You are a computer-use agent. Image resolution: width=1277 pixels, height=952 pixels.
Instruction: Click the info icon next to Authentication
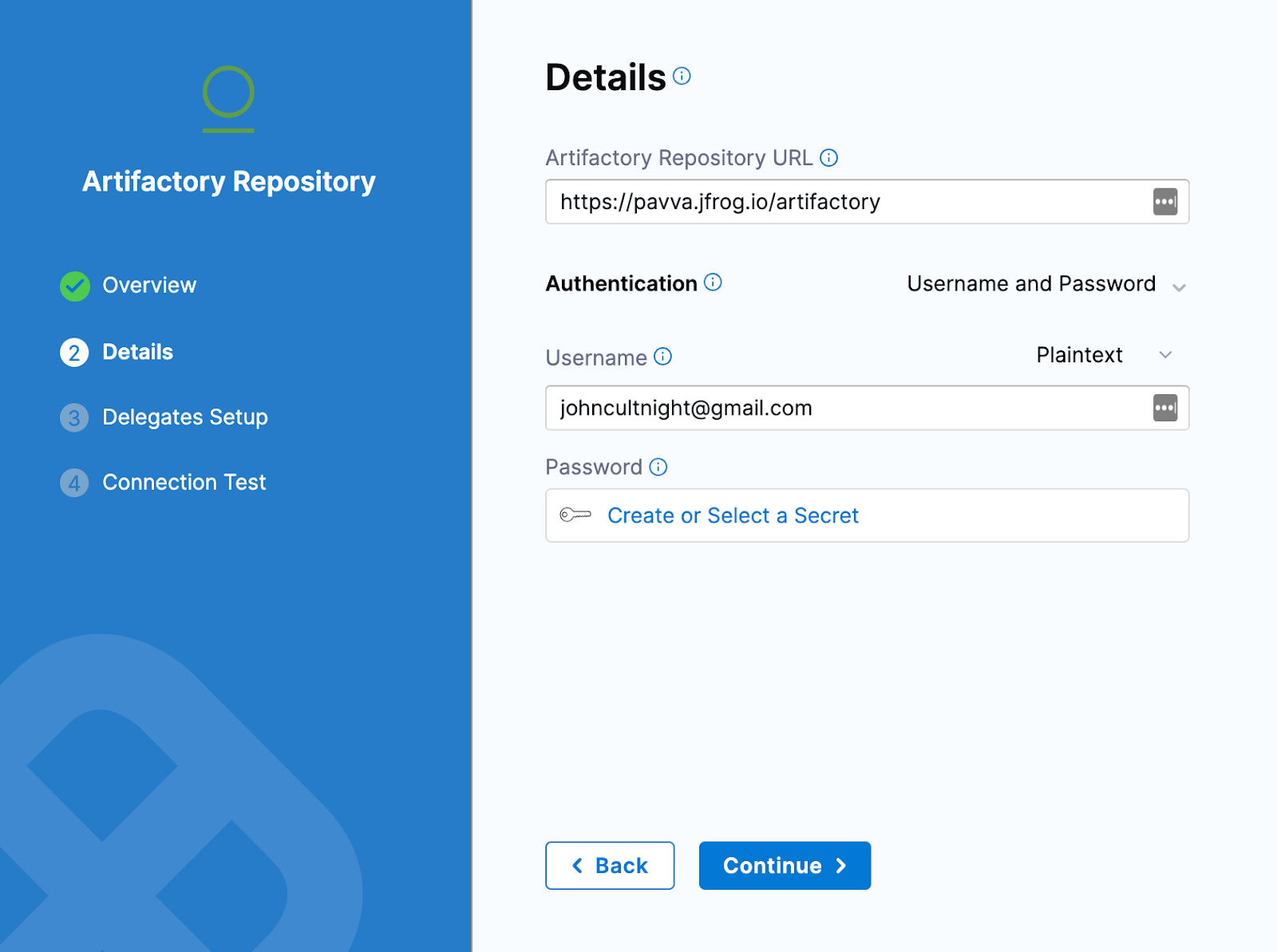[x=713, y=282]
